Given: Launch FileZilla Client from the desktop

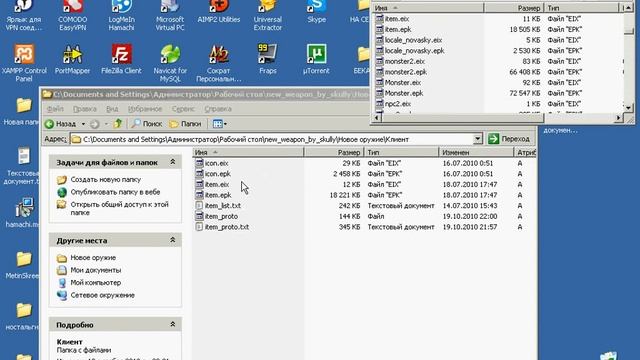Looking at the screenshot, I should click(121, 59).
